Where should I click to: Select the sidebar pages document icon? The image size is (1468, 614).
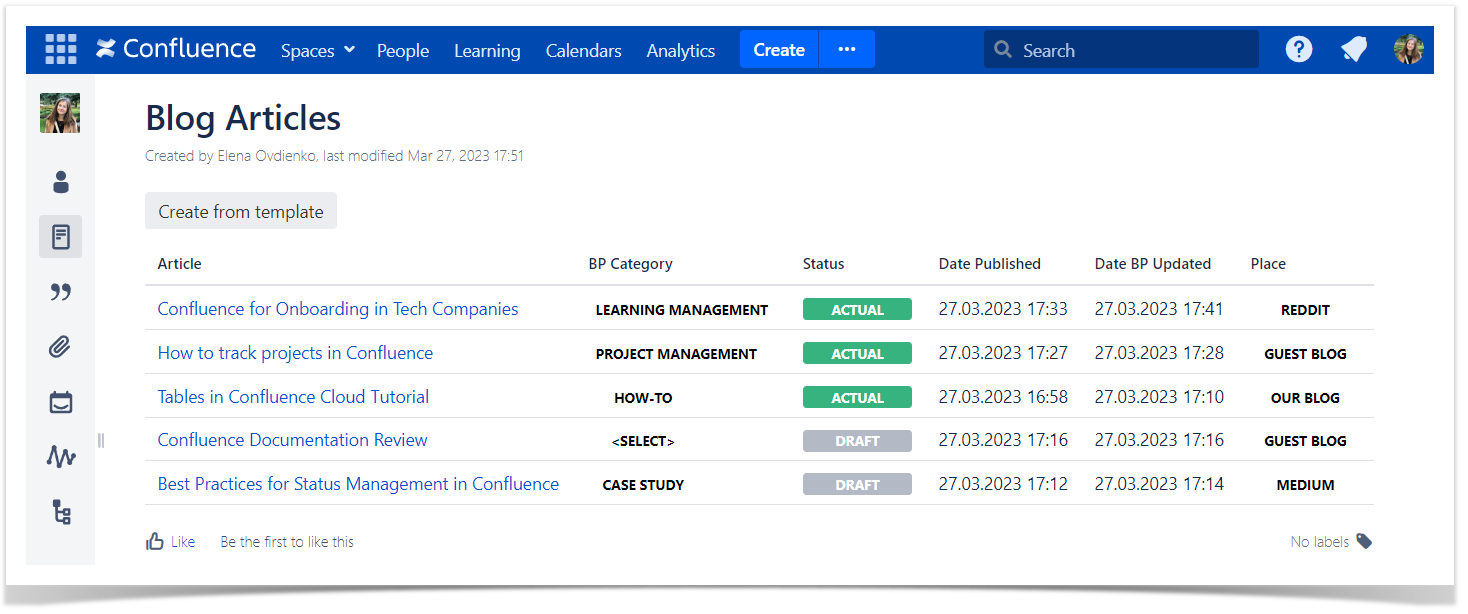[61, 237]
